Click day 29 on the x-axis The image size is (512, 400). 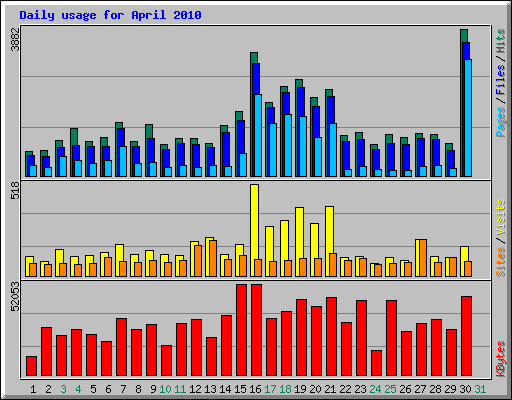point(450,389)
